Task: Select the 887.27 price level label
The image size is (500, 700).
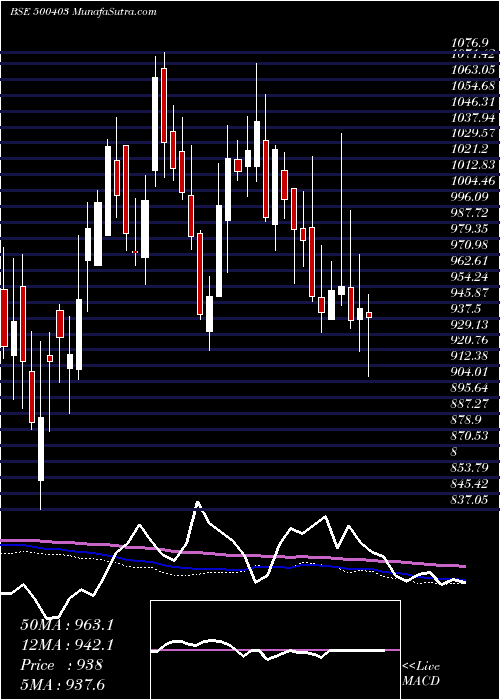Action: point(469,403)
